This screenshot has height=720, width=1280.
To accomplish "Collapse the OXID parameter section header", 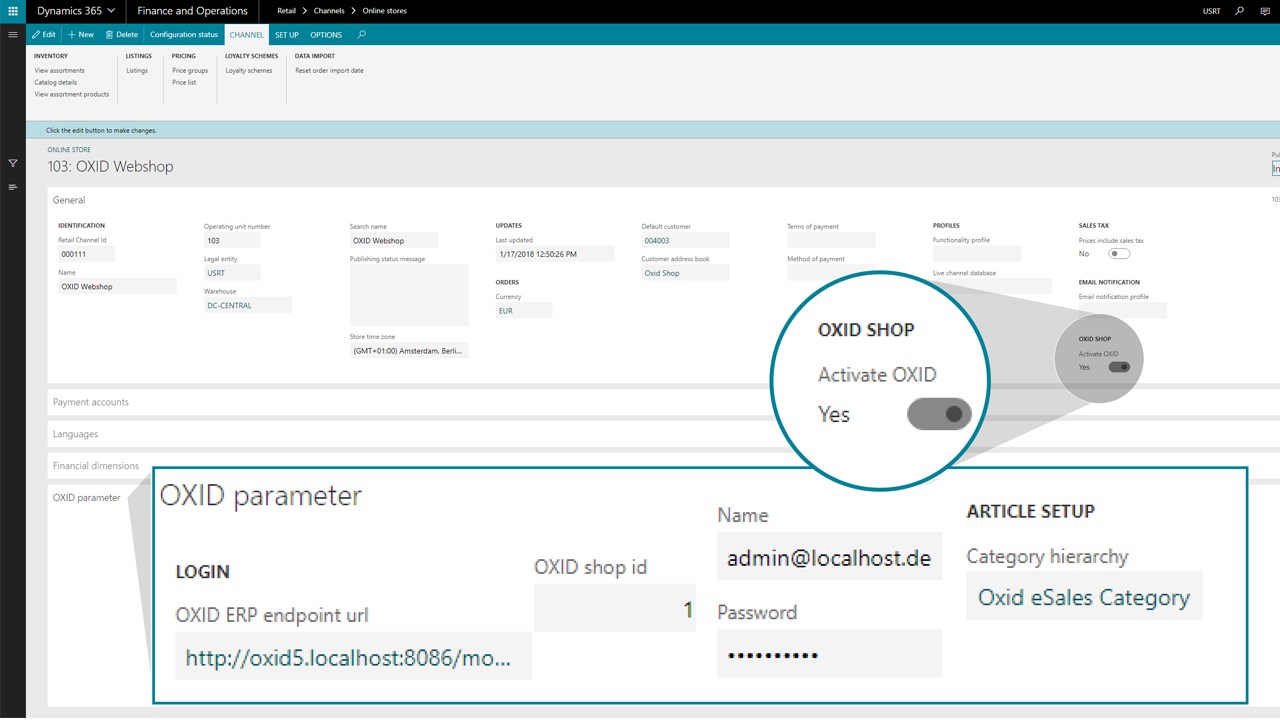I will tap(87, 497).
